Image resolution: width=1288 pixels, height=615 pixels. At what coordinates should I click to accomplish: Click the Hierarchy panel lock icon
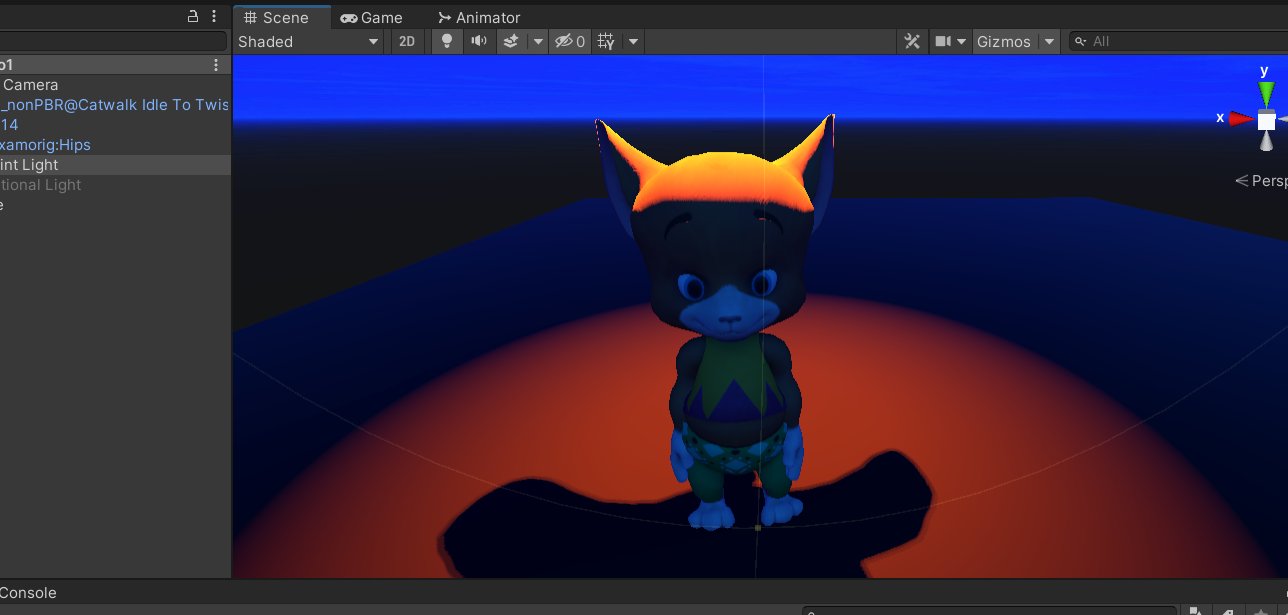coord(193,16)
